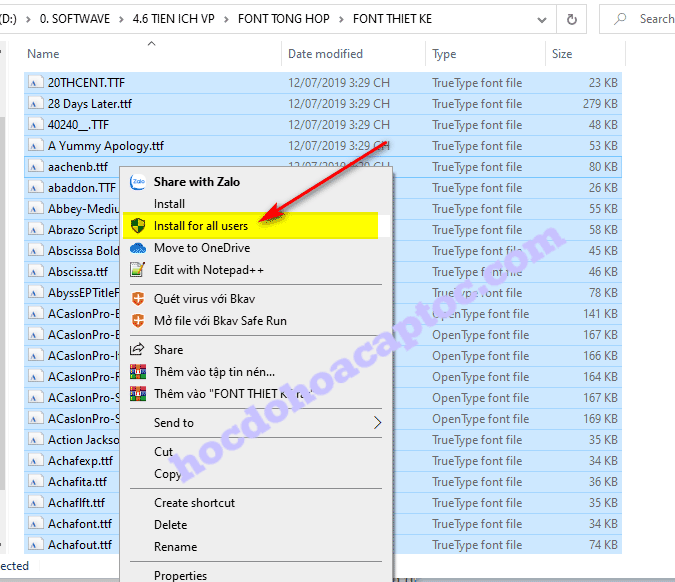The height and width of the screenshot is (582, 675).
Task: Click the shield icon for Install for all users
Action: coord(138,226)
